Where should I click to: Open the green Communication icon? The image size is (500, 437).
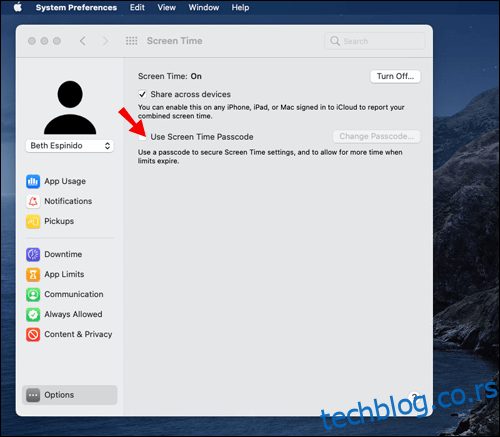tap(33, 294)
